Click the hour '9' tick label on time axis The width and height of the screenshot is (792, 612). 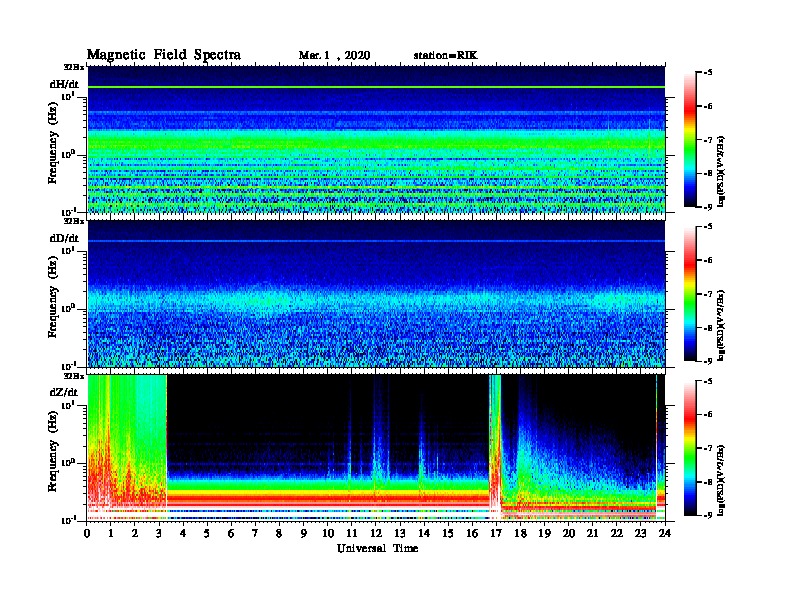[x=304, y=533]
